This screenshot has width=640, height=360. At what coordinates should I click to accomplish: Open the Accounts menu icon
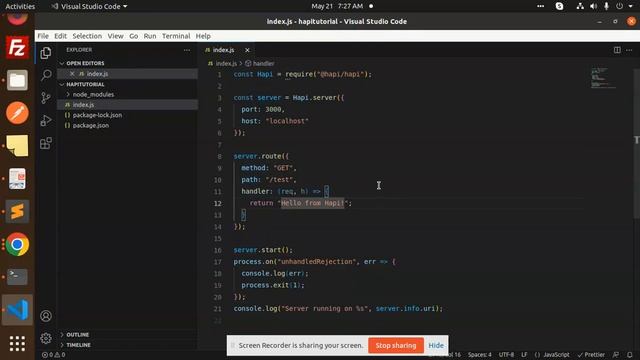(46, 316)
